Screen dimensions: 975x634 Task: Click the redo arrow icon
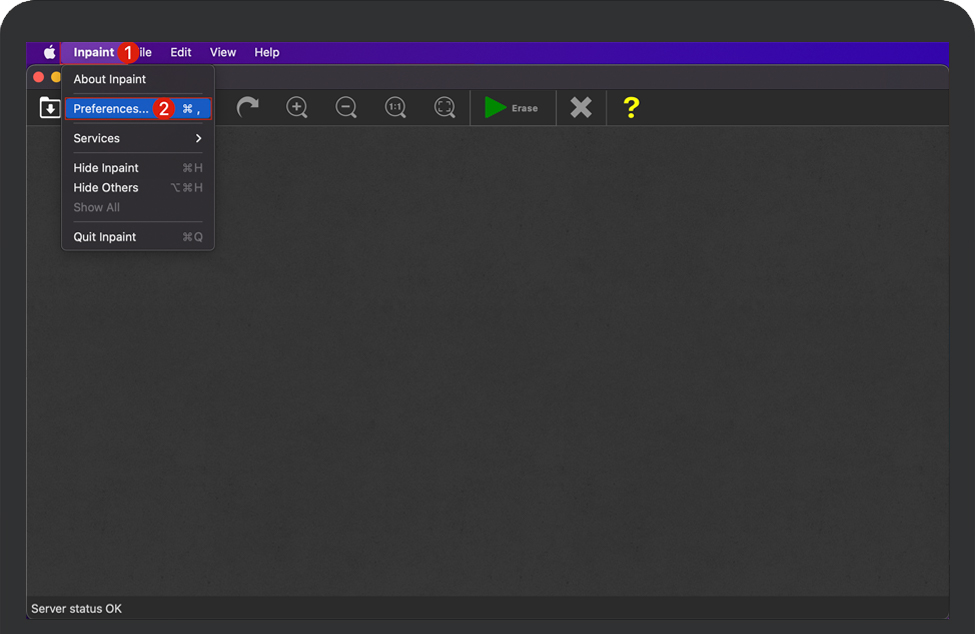coord(247,108)
